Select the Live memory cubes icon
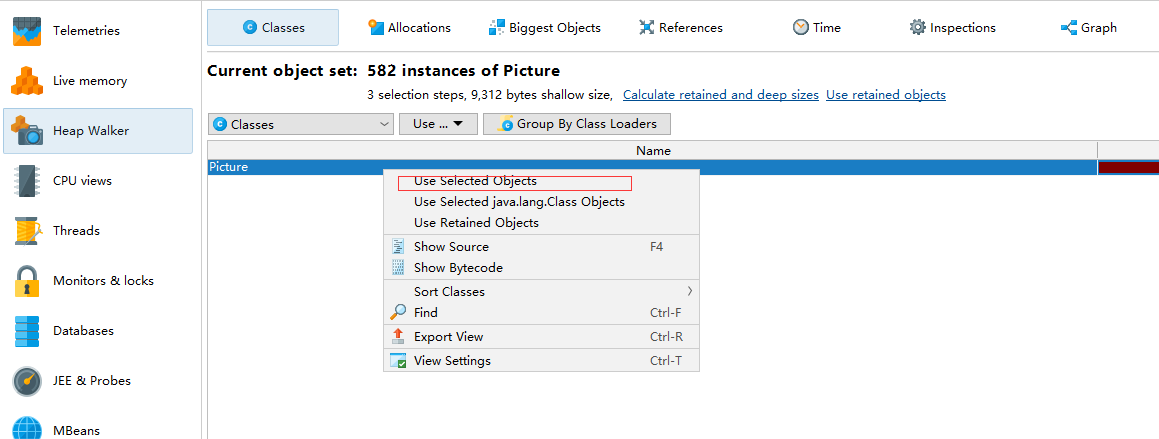The width and height of the screenshot is (1159, 439). tap(27, 81)
